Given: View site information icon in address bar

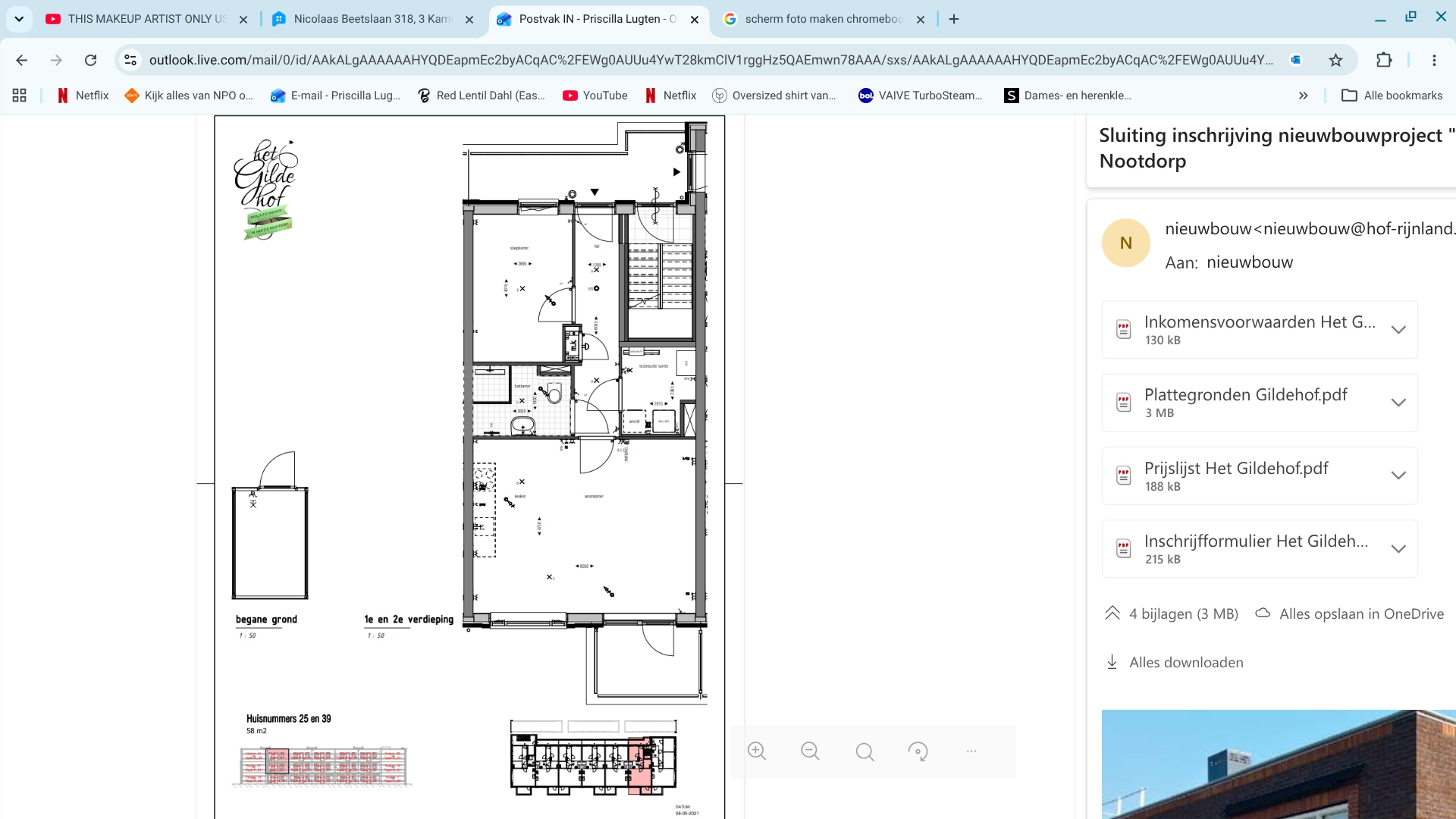Looking at the screenshot, I should pos(130,60).
